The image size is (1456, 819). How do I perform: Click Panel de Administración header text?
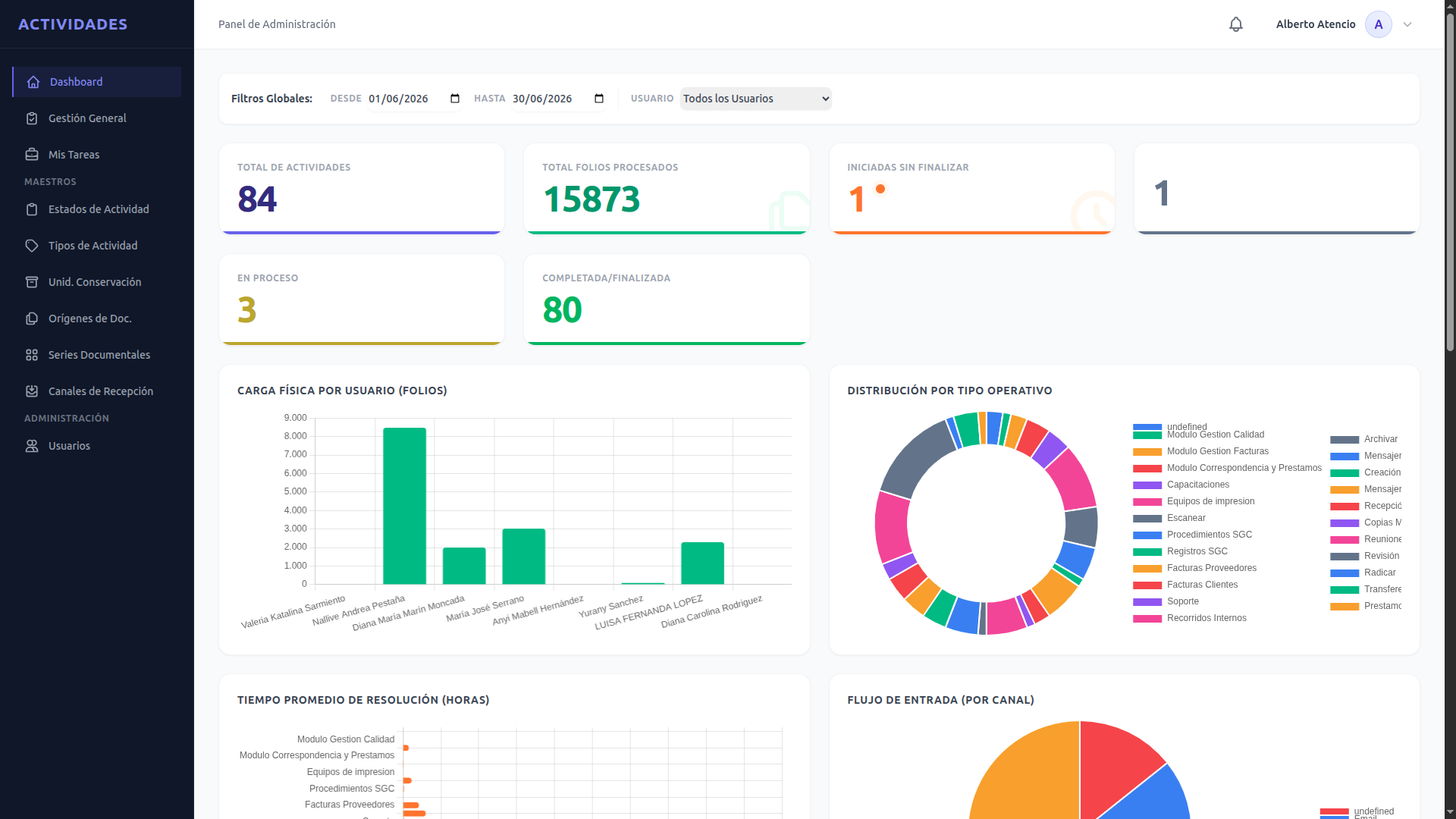(277, 24)
